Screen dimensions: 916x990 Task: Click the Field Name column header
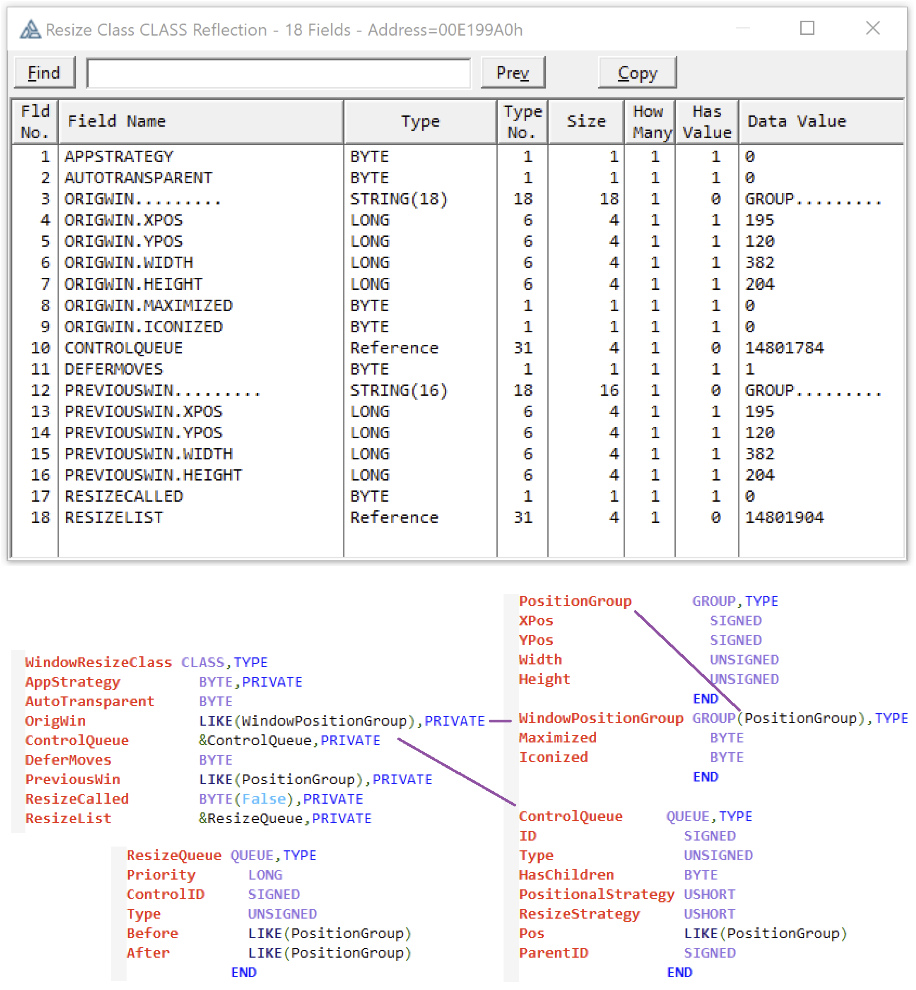pos(200,121)
